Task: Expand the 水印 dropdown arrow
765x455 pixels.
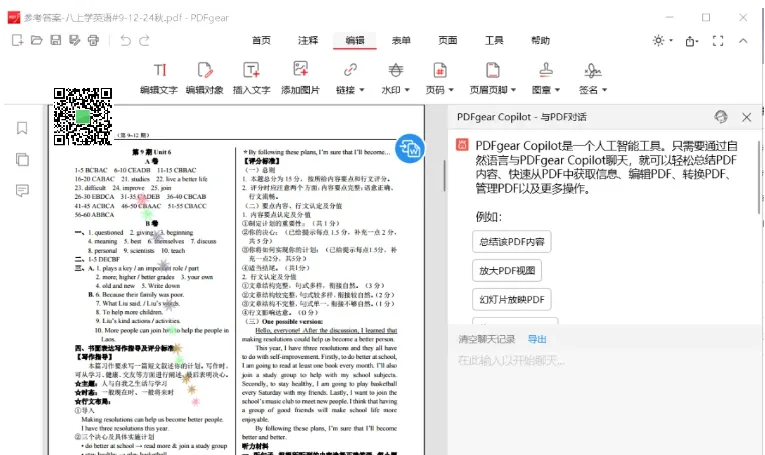Action: [407, 90]
